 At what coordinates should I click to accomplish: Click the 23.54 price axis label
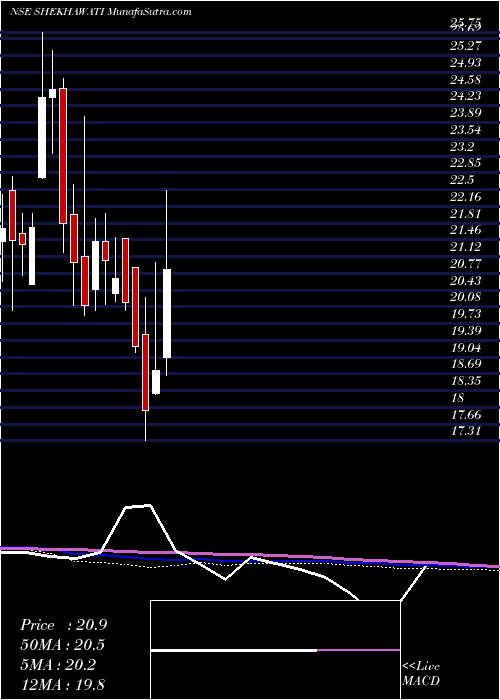click(x=466, y=130)
